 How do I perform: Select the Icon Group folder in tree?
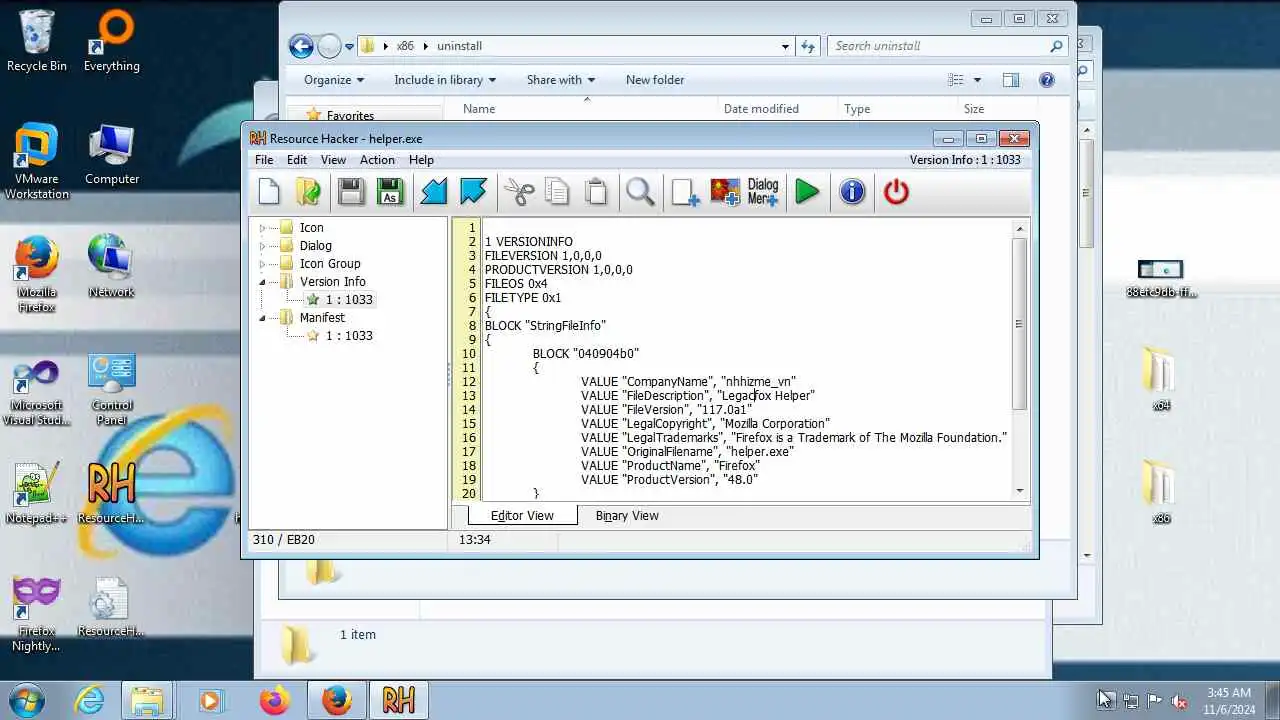click(330, 264)
